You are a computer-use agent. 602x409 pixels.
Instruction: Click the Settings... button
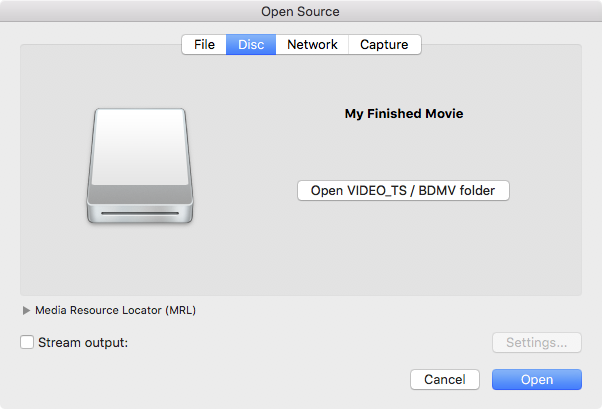[537, 343]
